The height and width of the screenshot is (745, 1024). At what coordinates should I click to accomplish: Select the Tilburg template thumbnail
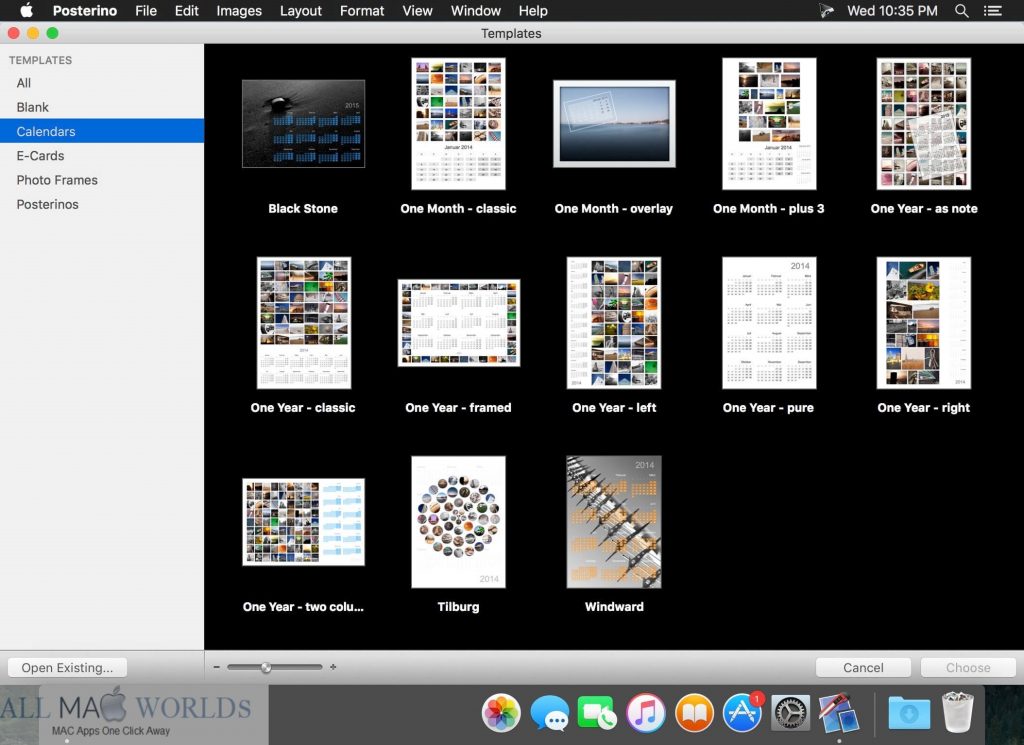point(458,522)
